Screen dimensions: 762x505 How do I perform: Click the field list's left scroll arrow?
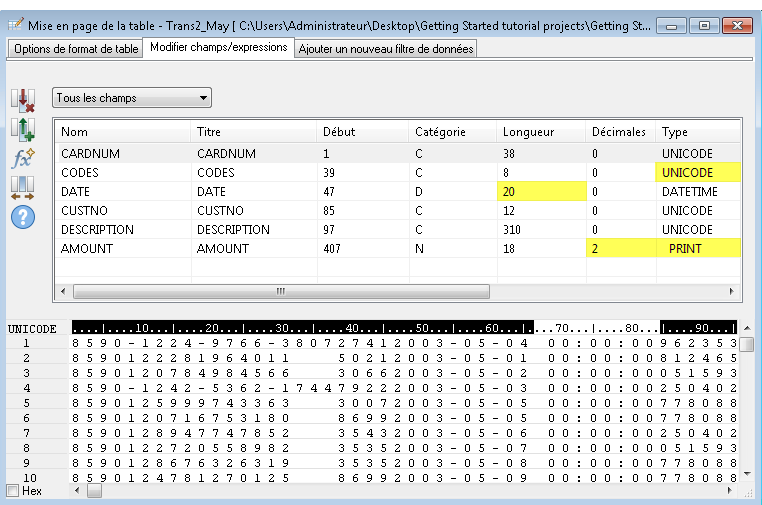[62, 291]
